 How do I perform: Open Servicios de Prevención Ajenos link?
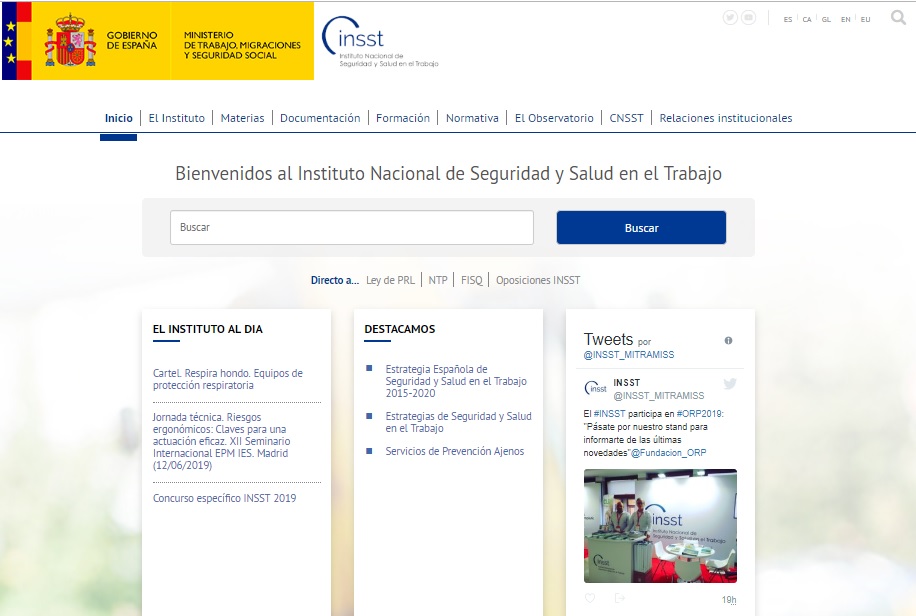[x=454, y=451]
